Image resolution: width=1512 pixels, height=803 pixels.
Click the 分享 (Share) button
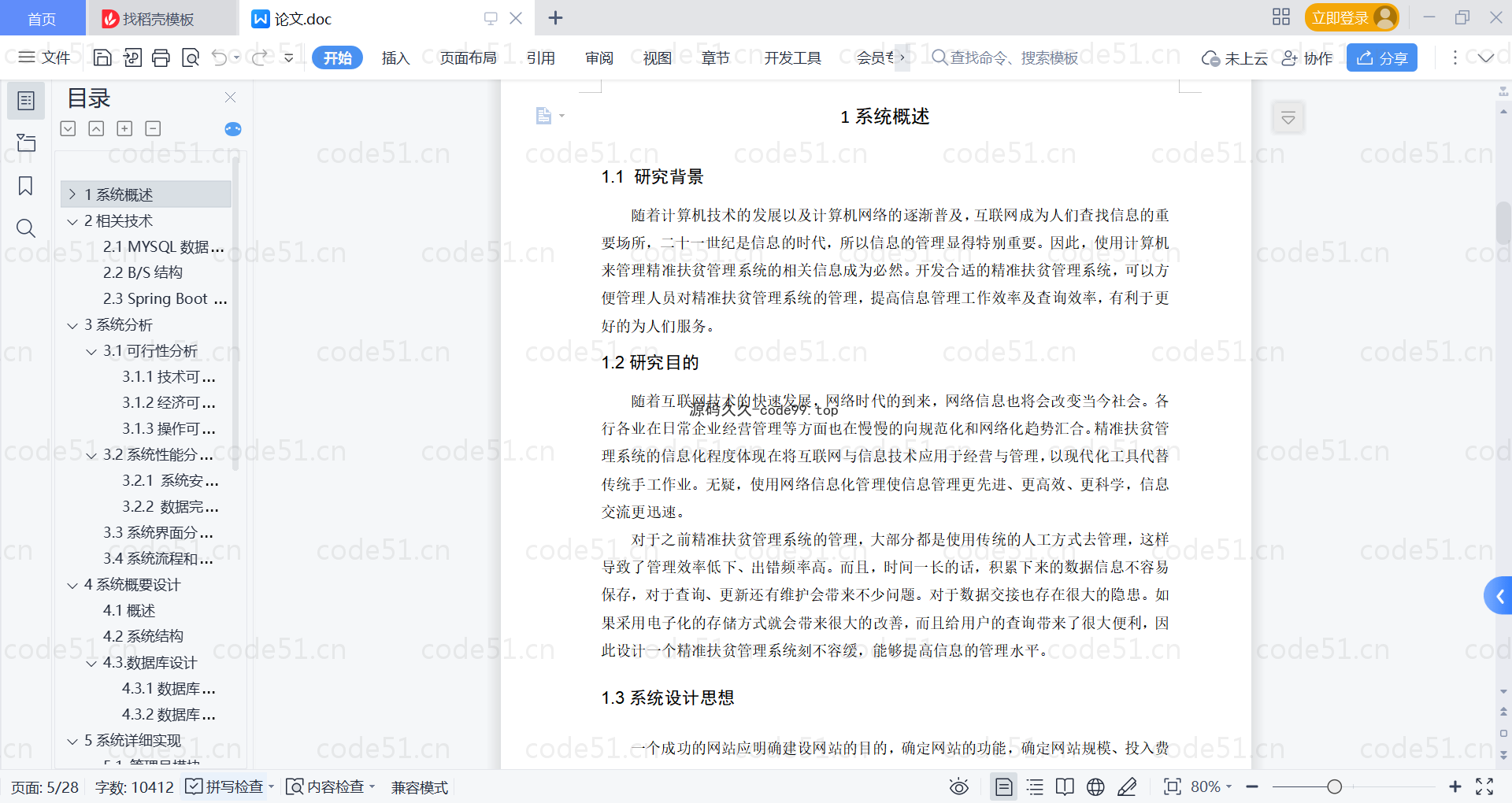pos(1382,57)
